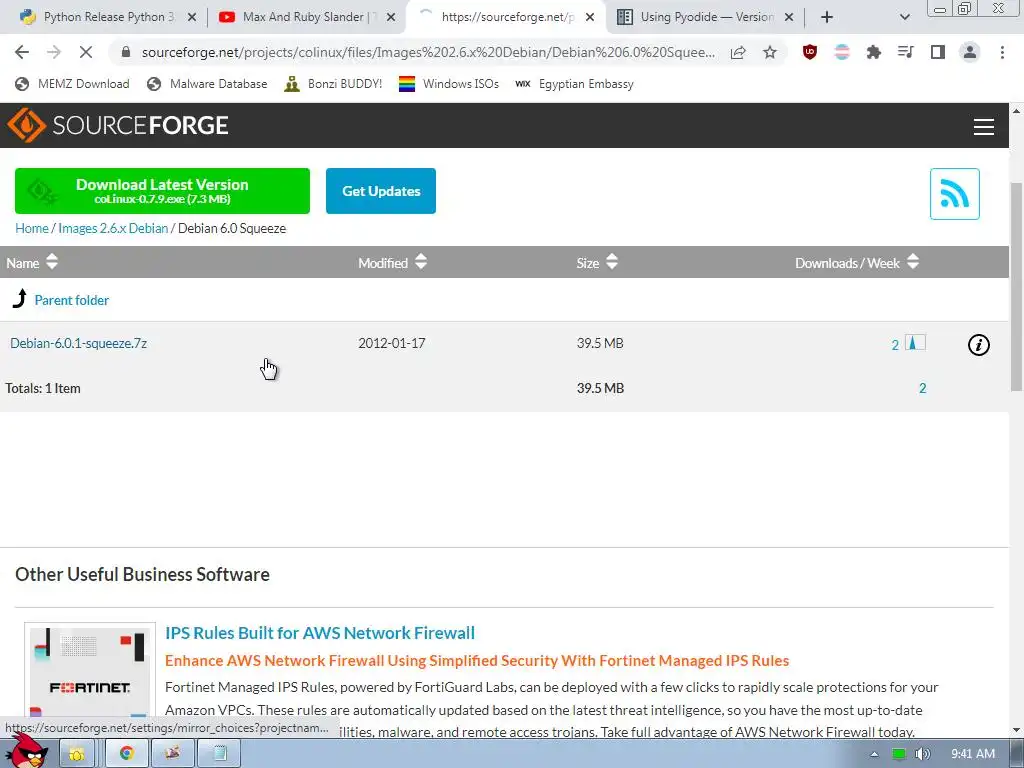
Task: Go to Home breadcrumb link
Action: pos(31,228)
